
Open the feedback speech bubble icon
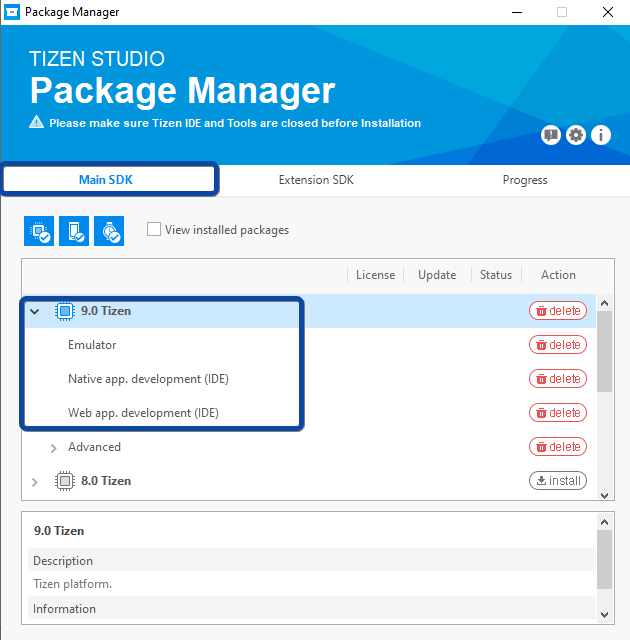551,135
